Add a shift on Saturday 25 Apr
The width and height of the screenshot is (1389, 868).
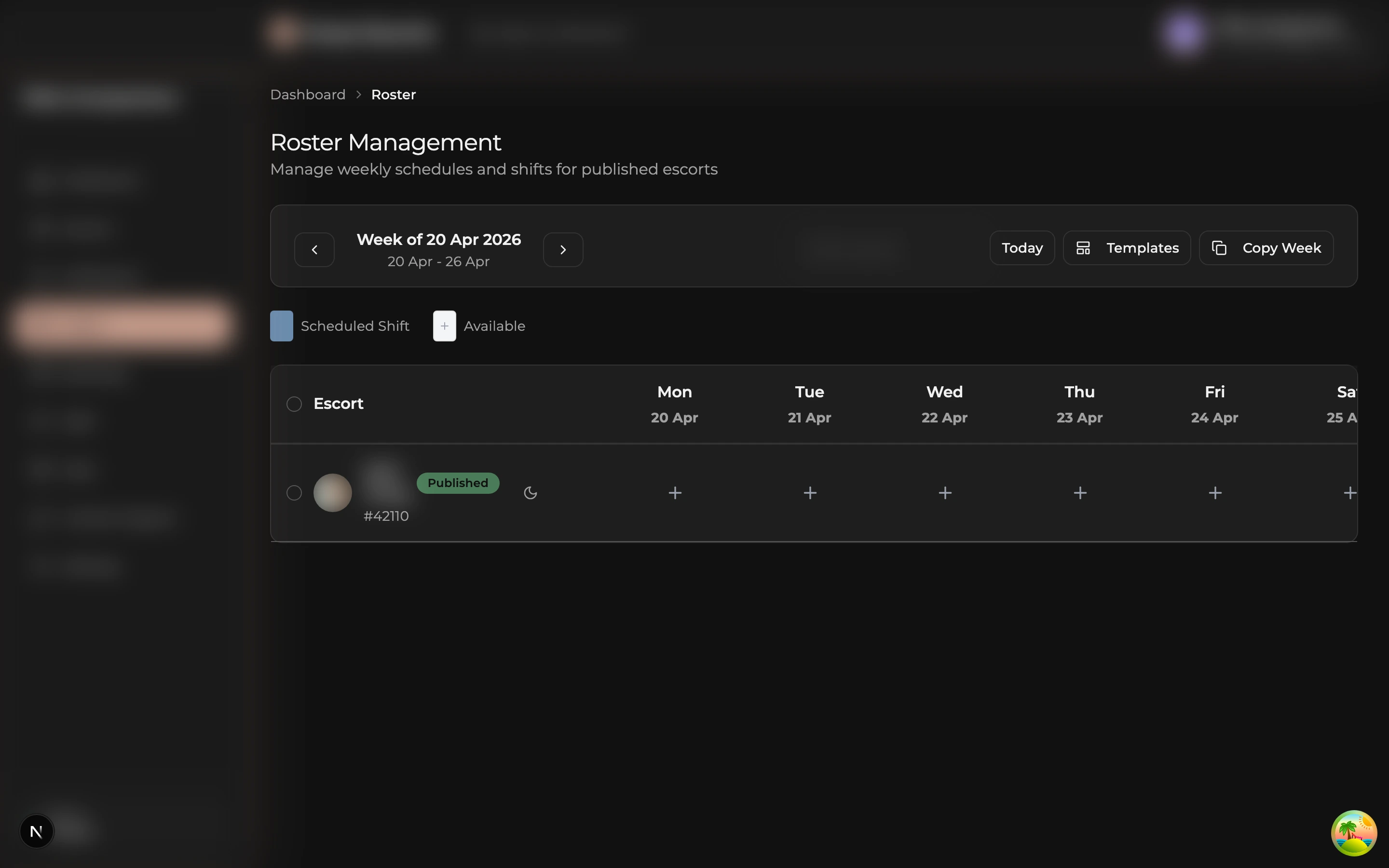[1350, 492]
